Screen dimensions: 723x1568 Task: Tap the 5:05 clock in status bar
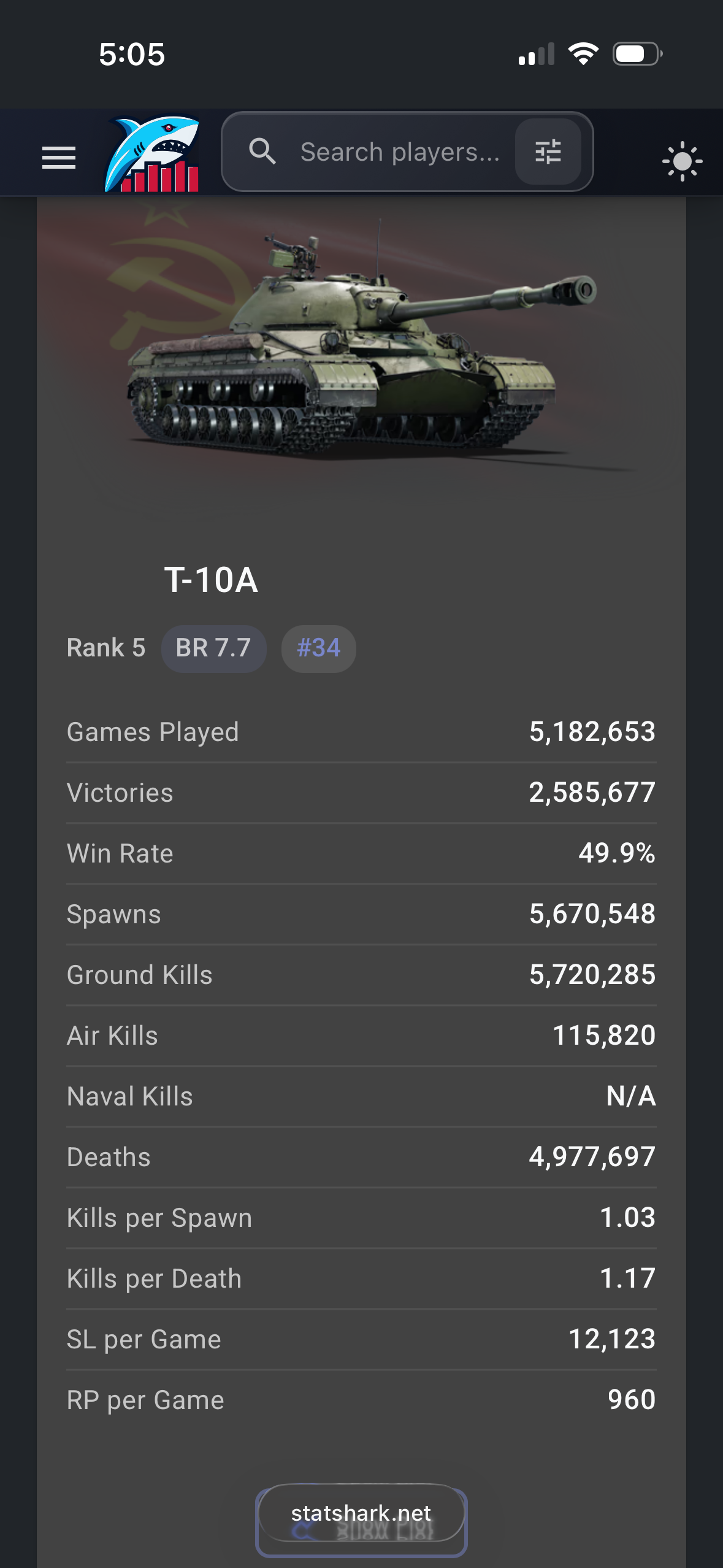pyautogui.click(x=132, y=55)
